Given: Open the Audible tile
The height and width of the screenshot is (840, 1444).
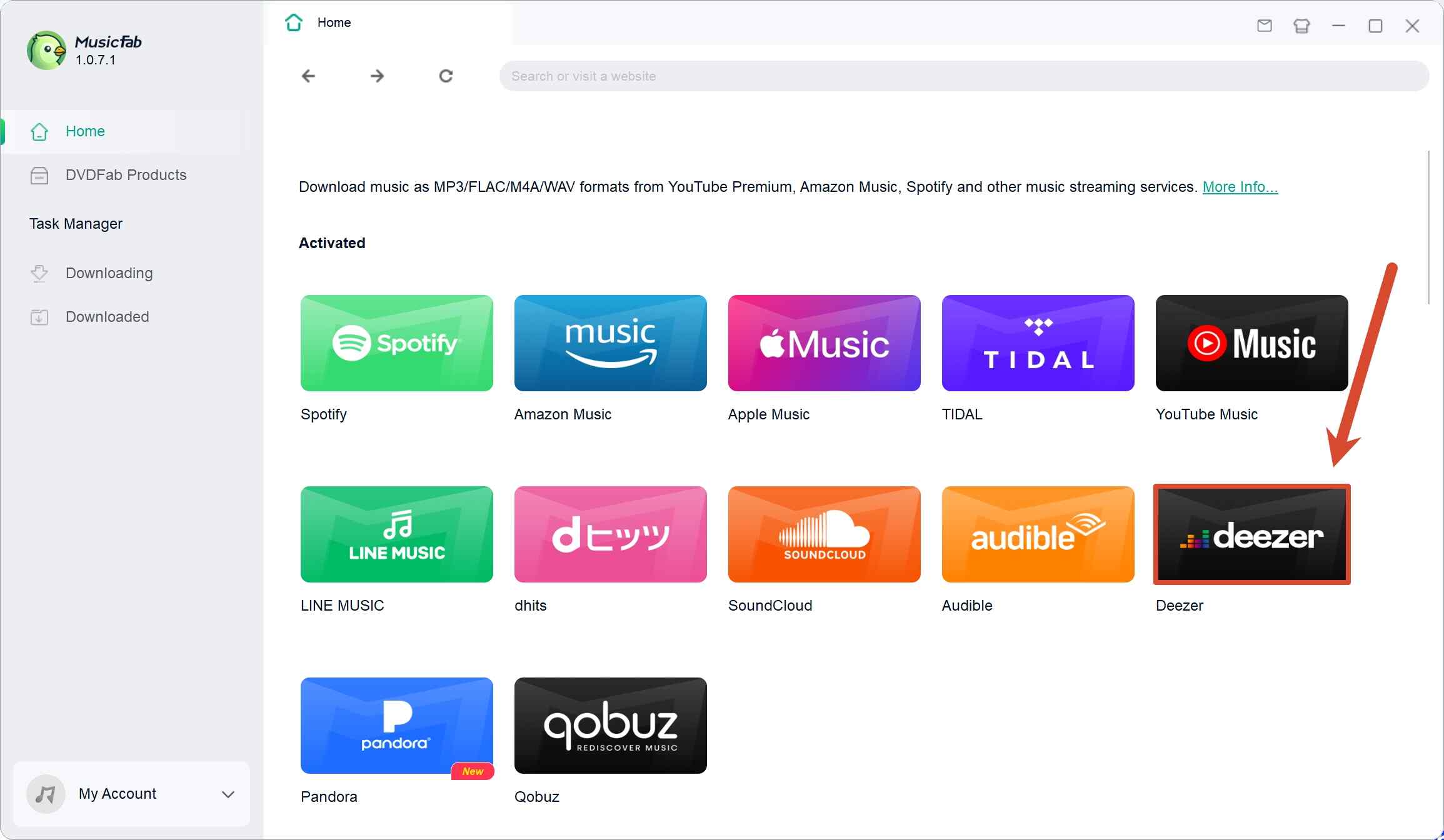Looking at the screenshot, I should pyautogui.click(x=1038, y=534).
